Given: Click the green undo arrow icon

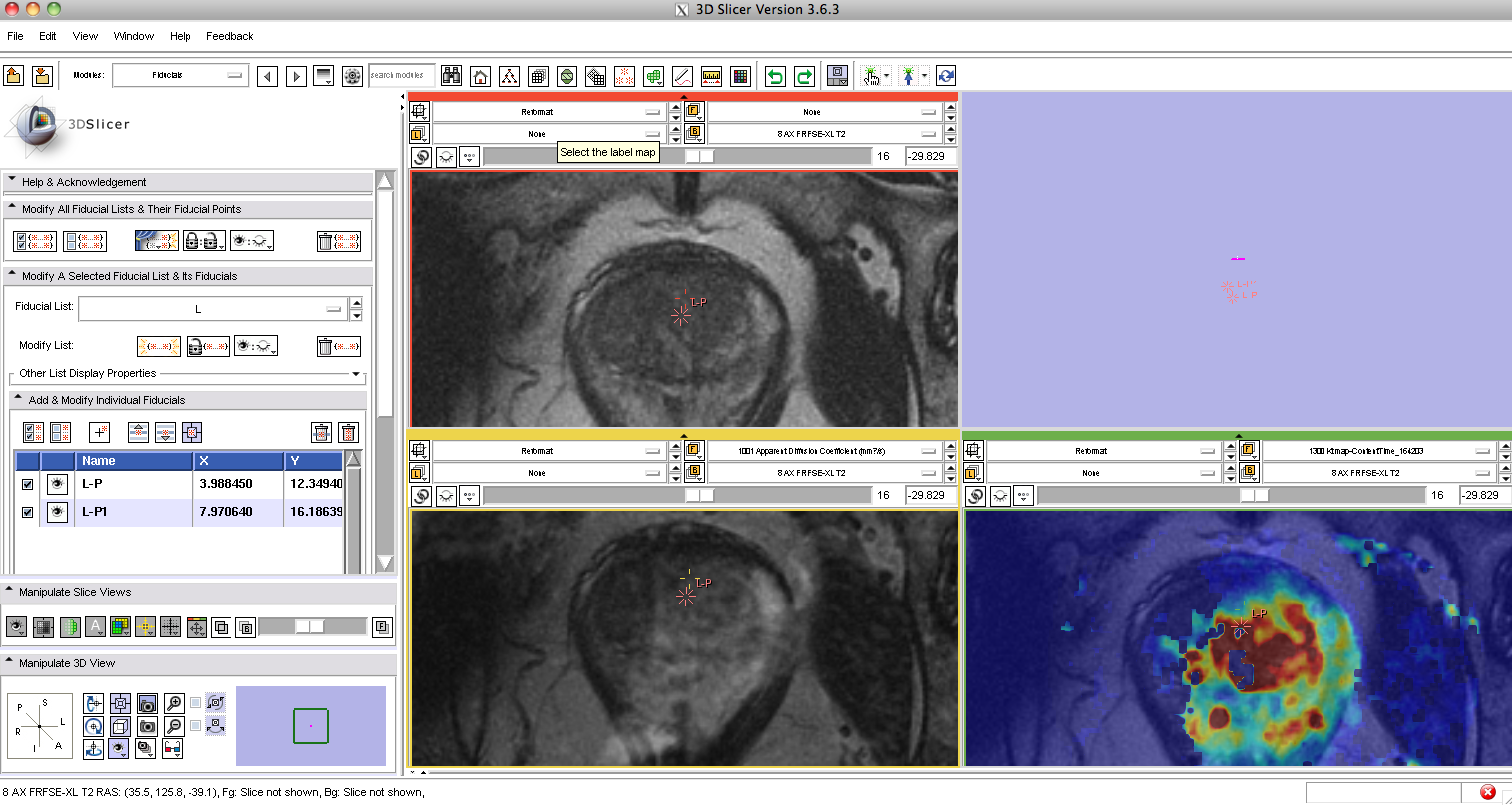Looking at the screenshot, I should 775,76.
